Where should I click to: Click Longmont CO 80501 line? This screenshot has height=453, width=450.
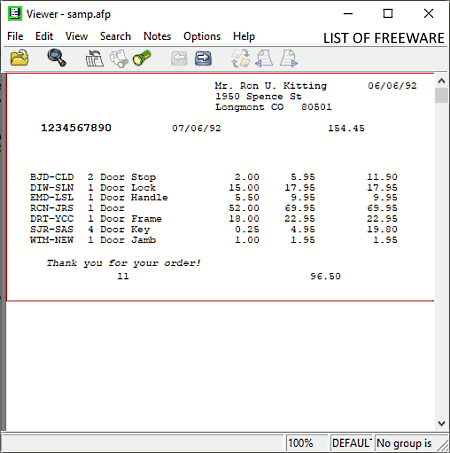(x=273, y=107)
